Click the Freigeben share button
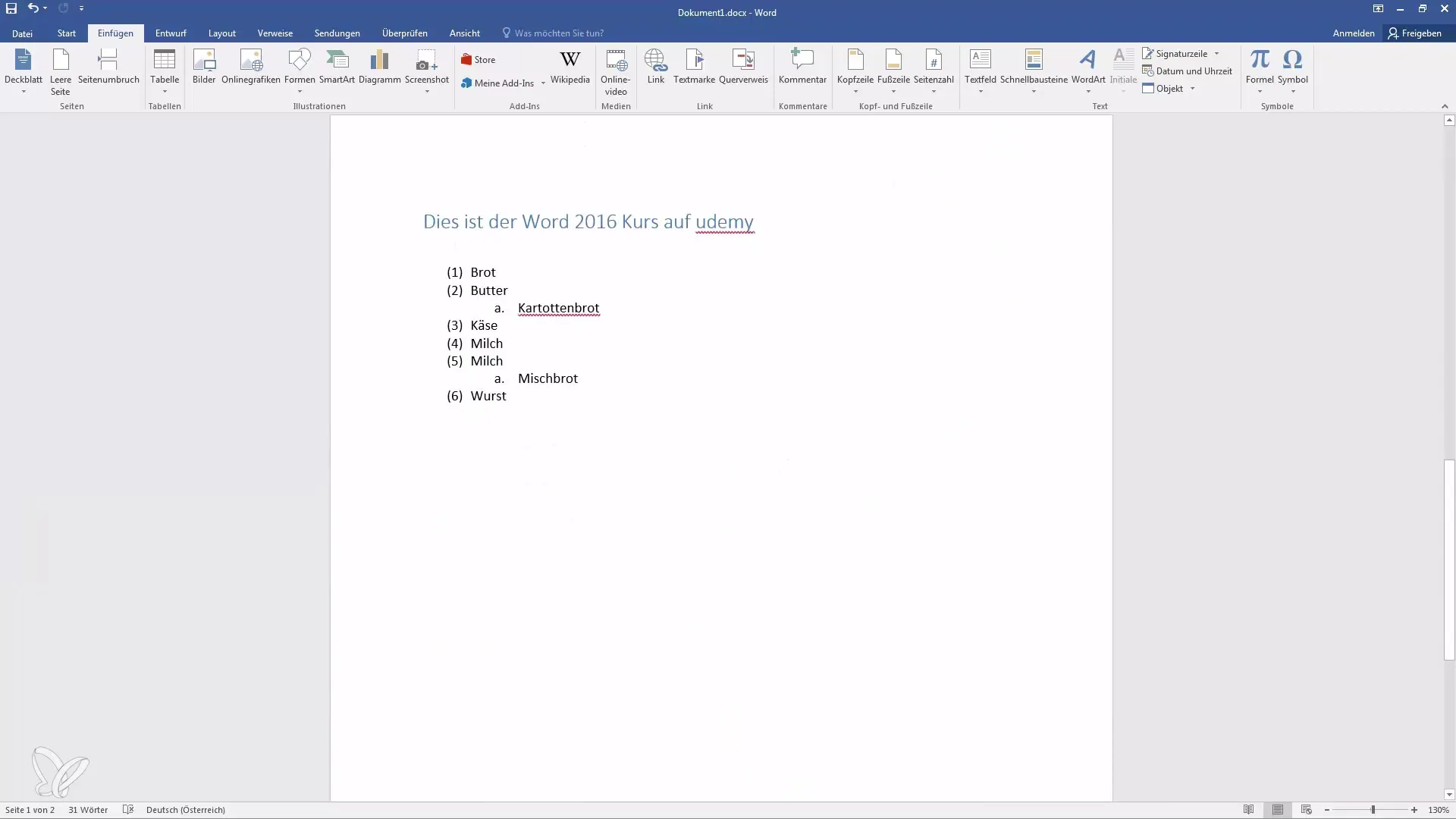This screenshot has height=819, width=1456. point(1415,33)
